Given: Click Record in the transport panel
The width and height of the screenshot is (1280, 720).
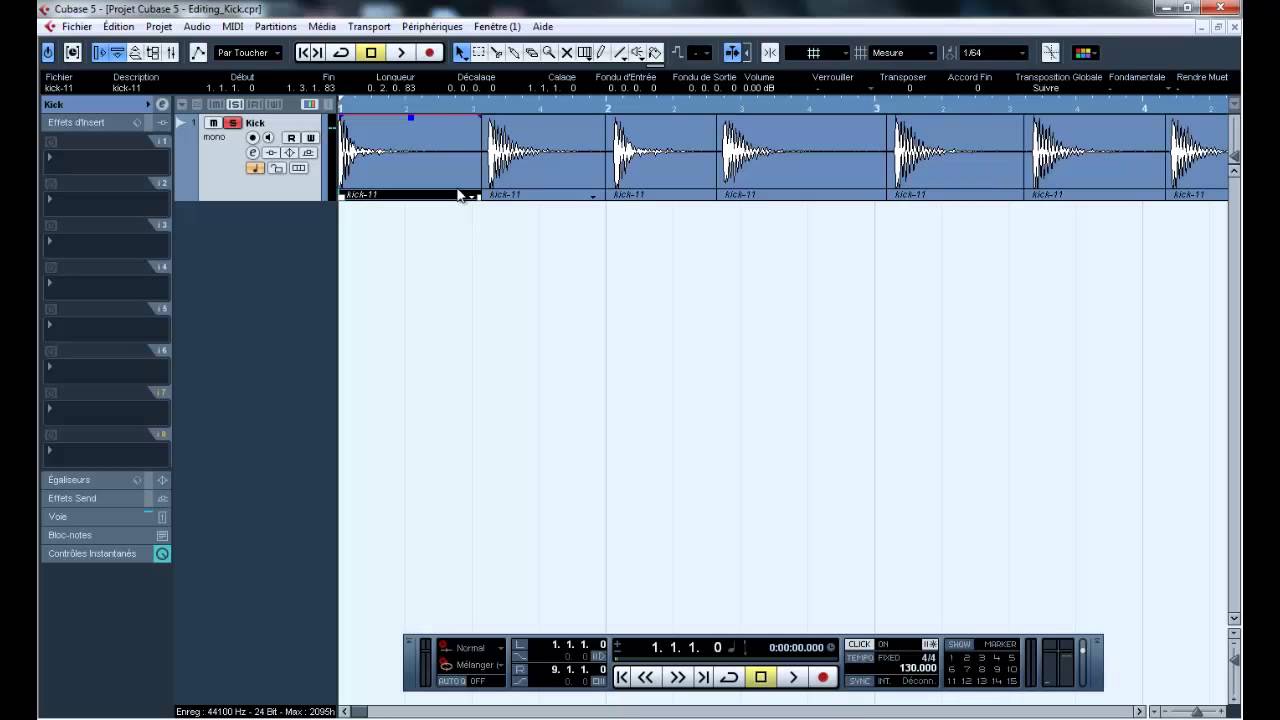Looking at the screenshot, I should 823,677.
